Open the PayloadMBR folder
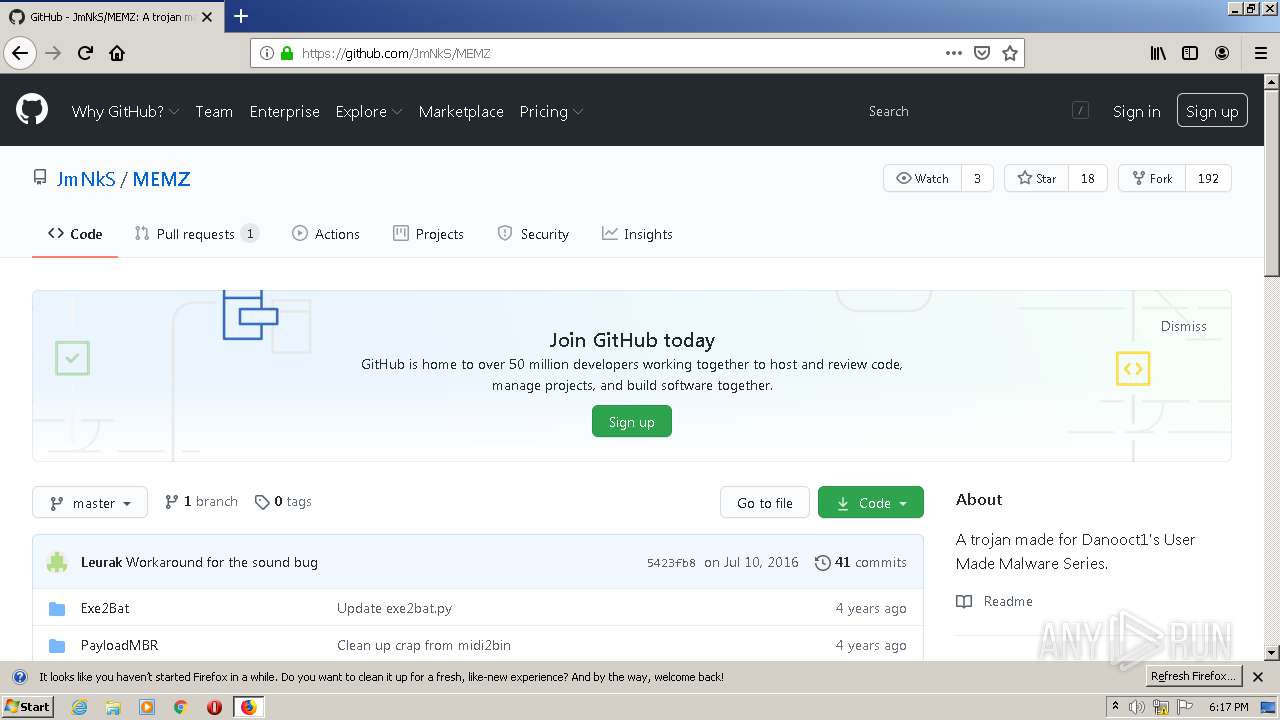Image resolution: width=1280 pixels, height=720 pixels. [119, 645]
